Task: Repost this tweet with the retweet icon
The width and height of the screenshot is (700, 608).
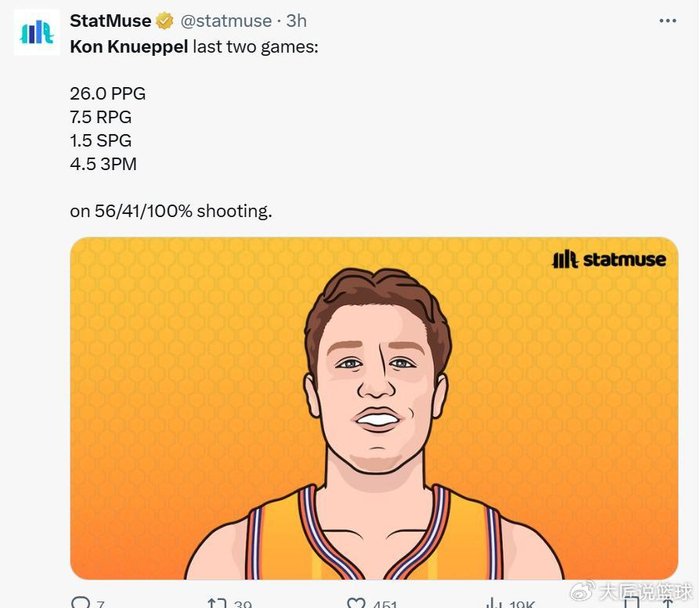Action: 216,602
